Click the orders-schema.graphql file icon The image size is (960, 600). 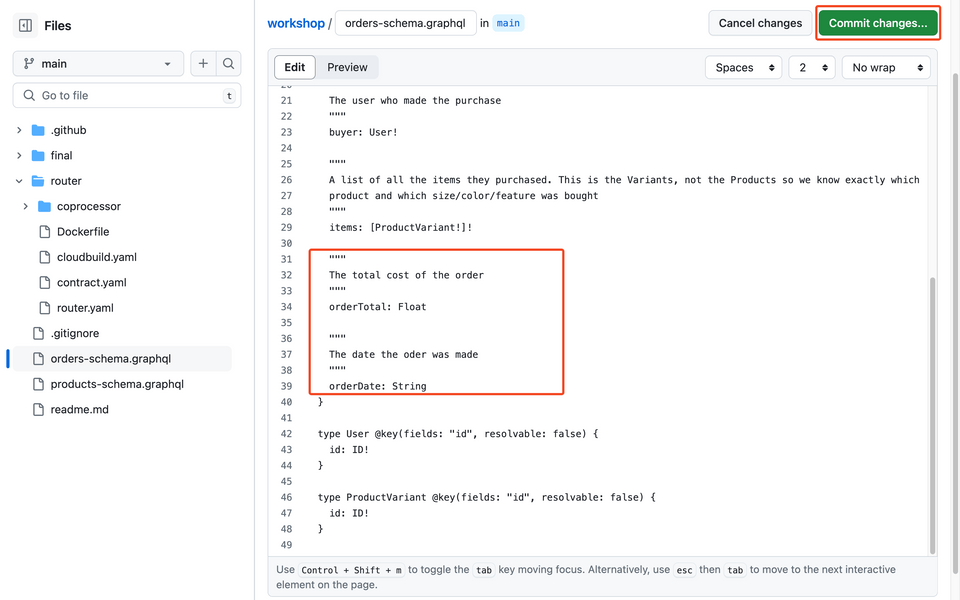(x=39, y=359)
